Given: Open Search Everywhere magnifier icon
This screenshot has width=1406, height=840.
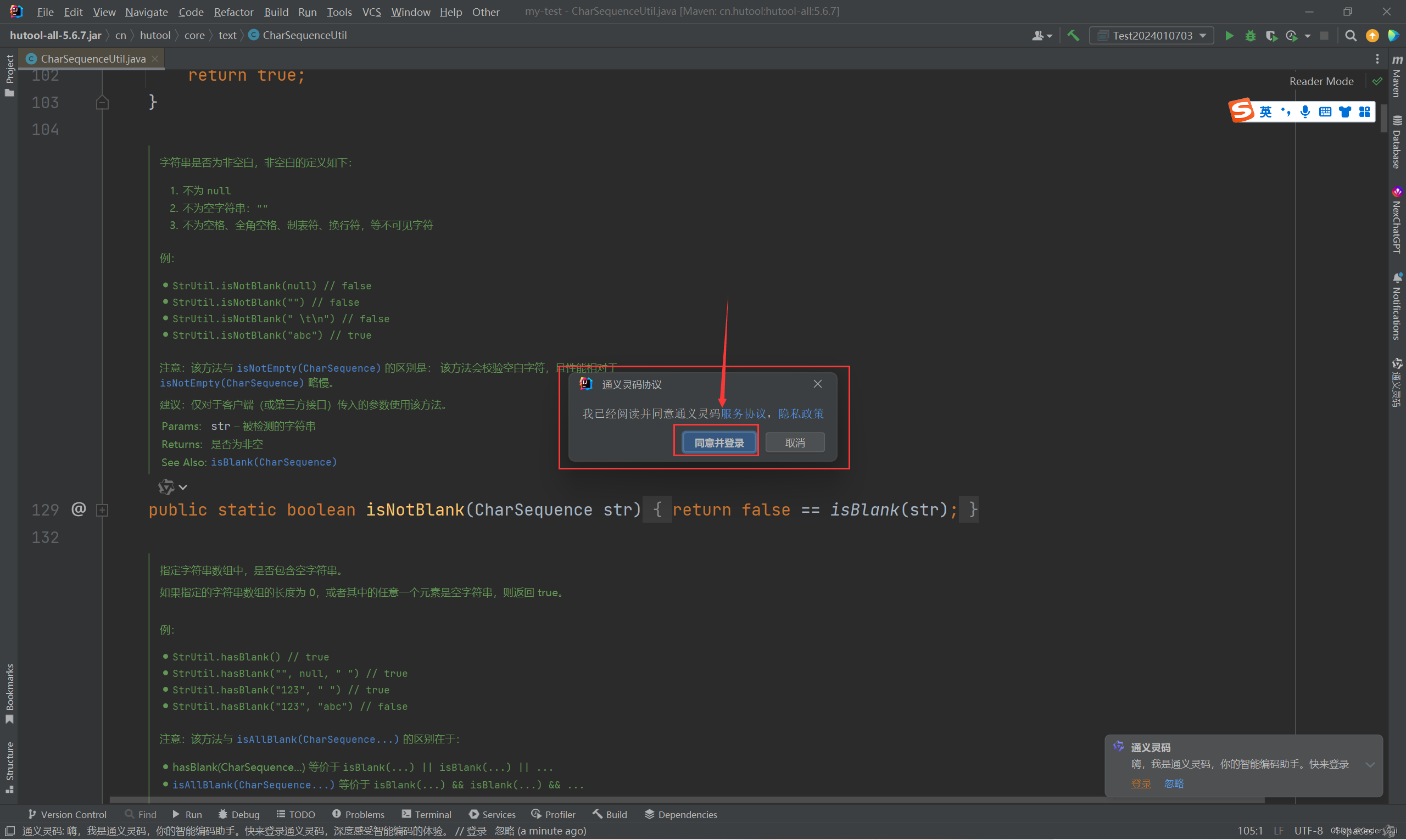Looking at the screenshot, I should click(x=1351, y=36).
